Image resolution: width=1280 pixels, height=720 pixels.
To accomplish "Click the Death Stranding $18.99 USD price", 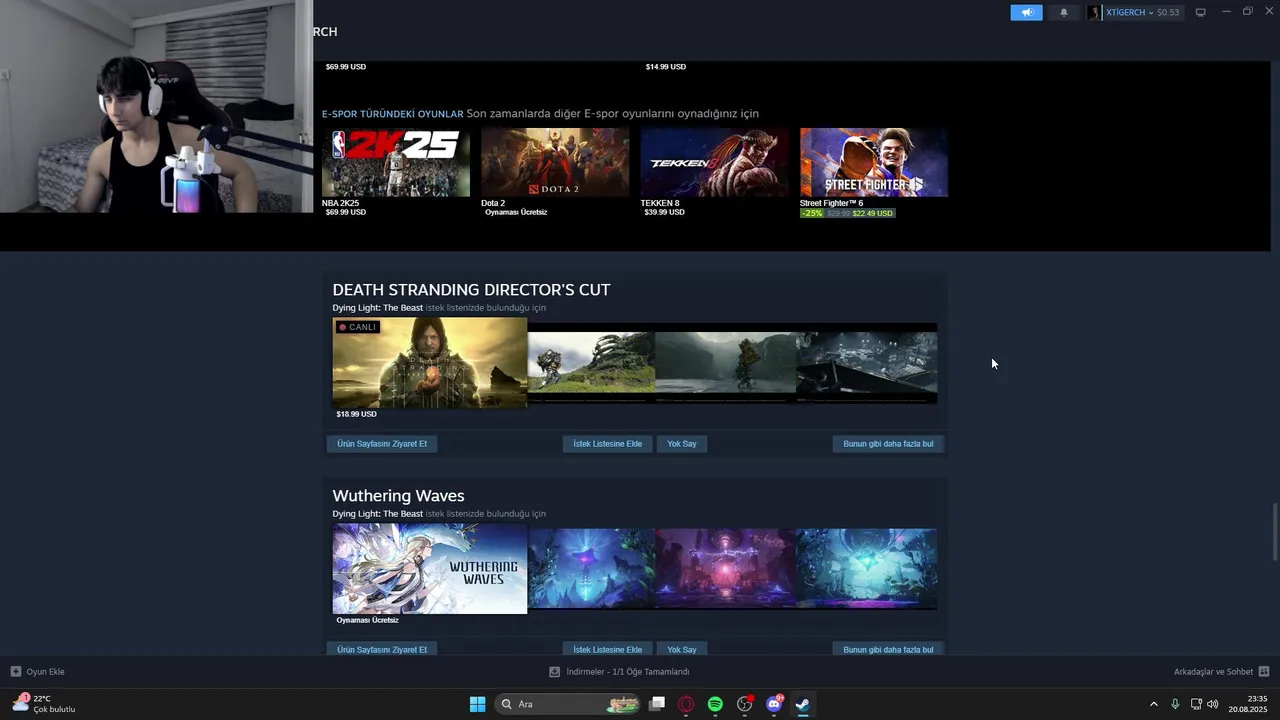I will (357, 414).
